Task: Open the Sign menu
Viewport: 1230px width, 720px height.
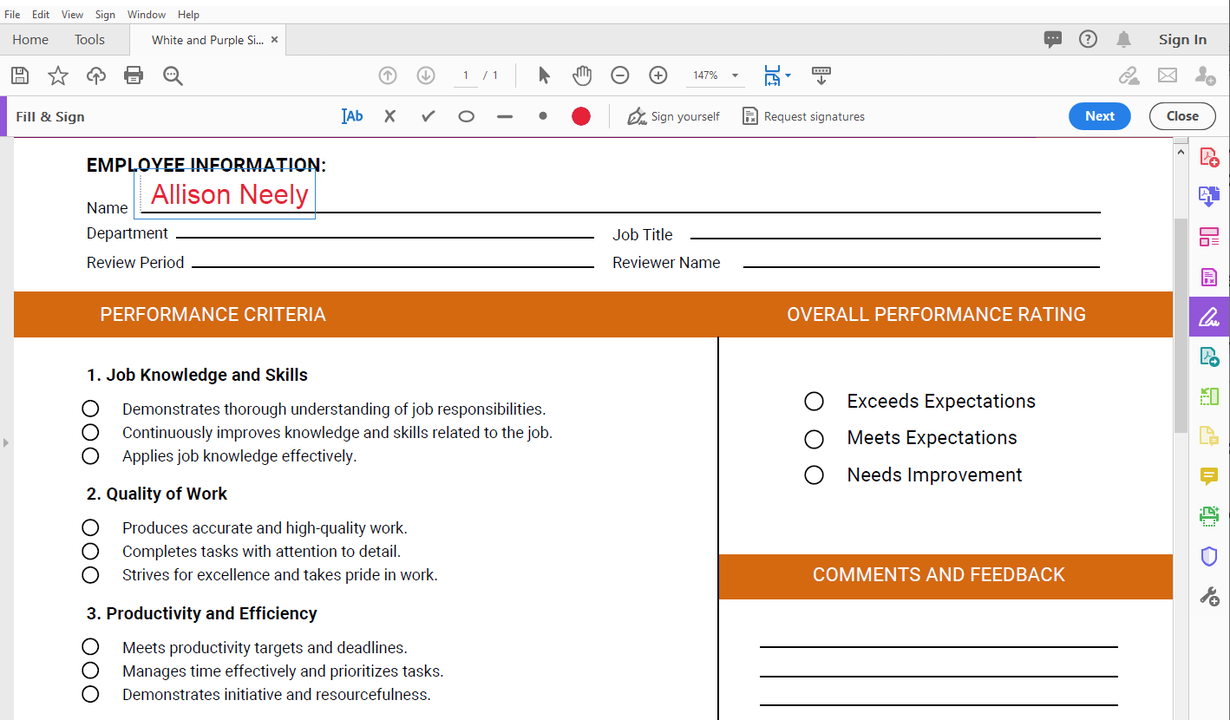Action: 104,14
